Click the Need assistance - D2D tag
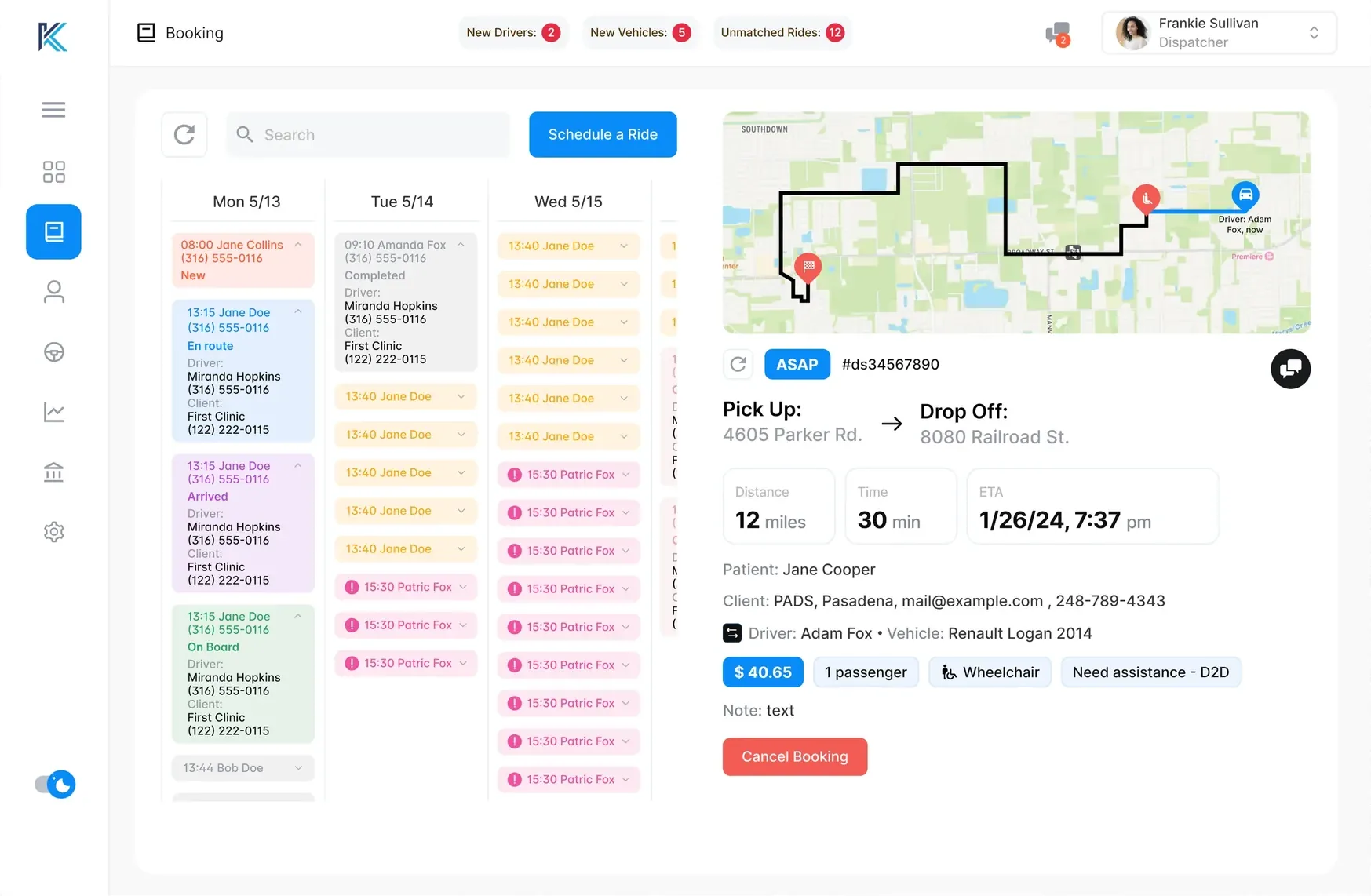Viewport: 1371px width, 896px height. coord(1150,672)
